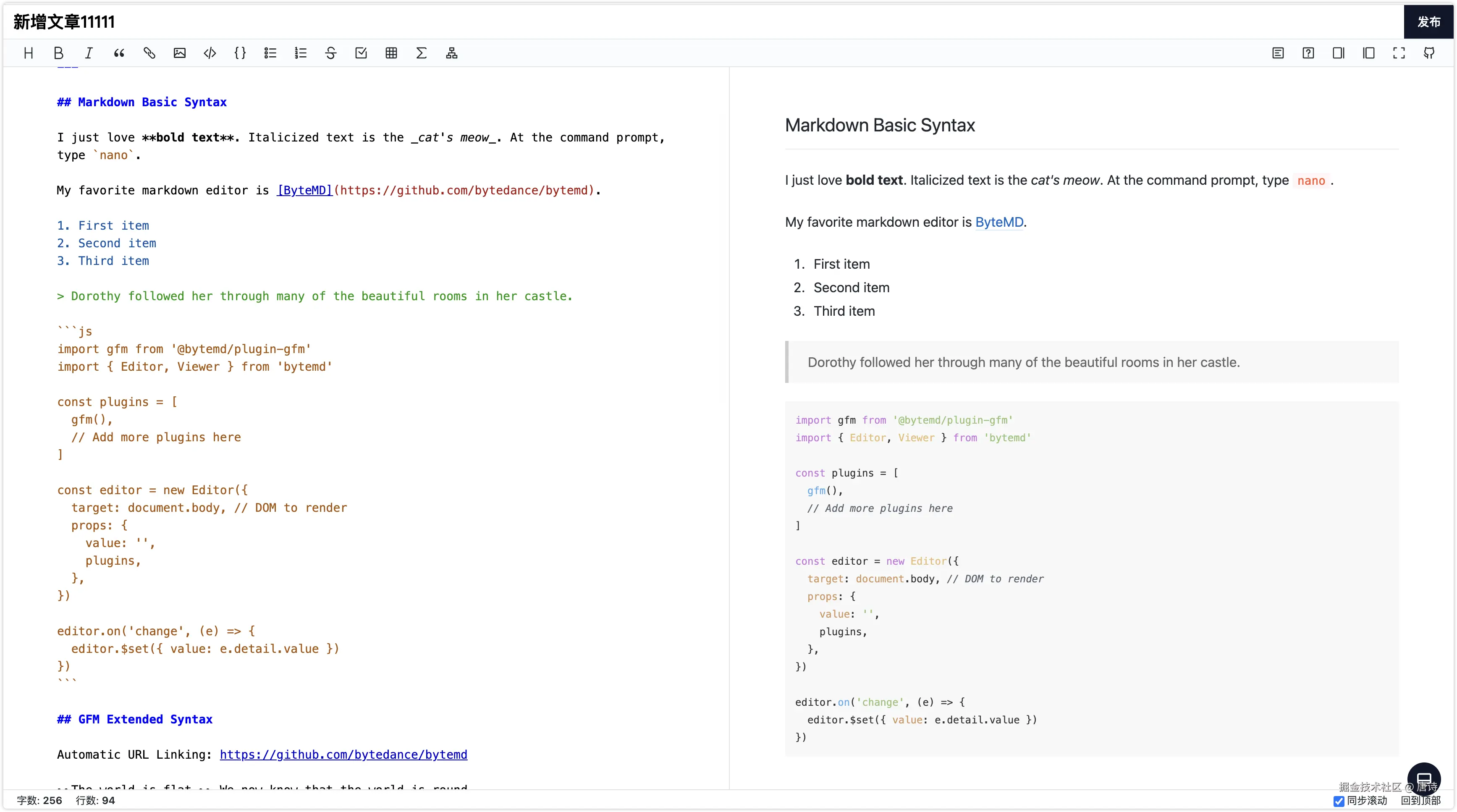The image size is (1457, 812).
Task: Insert ordered list from toolbar
Action: [300, 53]
